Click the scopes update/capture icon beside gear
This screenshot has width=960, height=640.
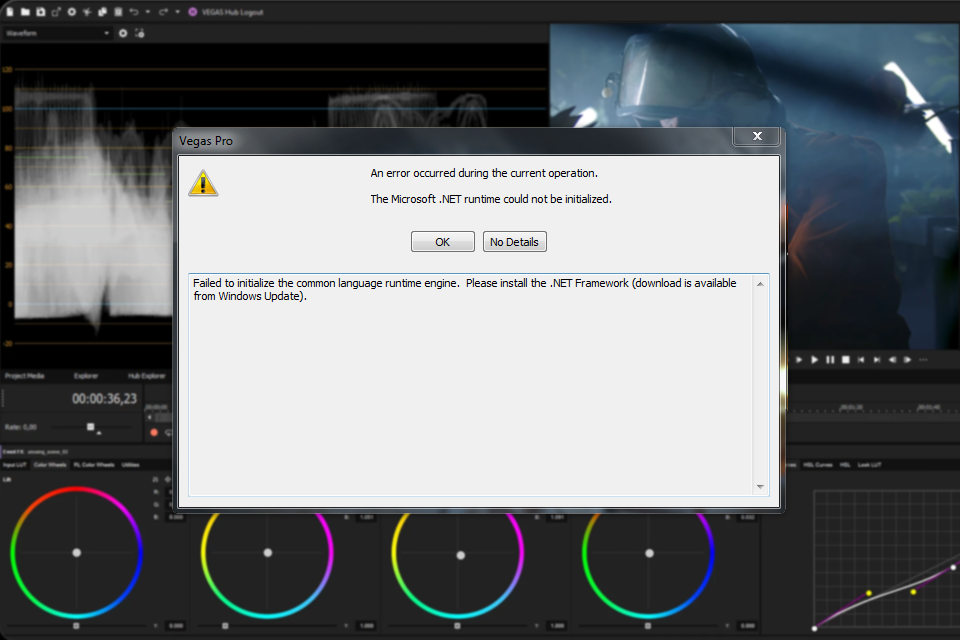pyautogui.click(x=140, y=33)
